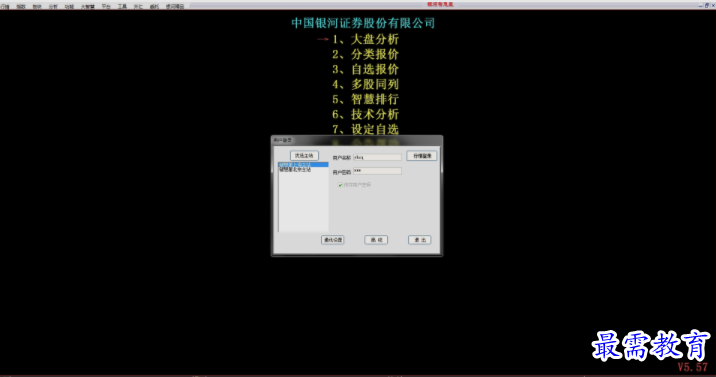The height and width of the screenshot is (377, 716).
Task: Select menu item 1 大盘分析
Action: click(x=365, y=39)
